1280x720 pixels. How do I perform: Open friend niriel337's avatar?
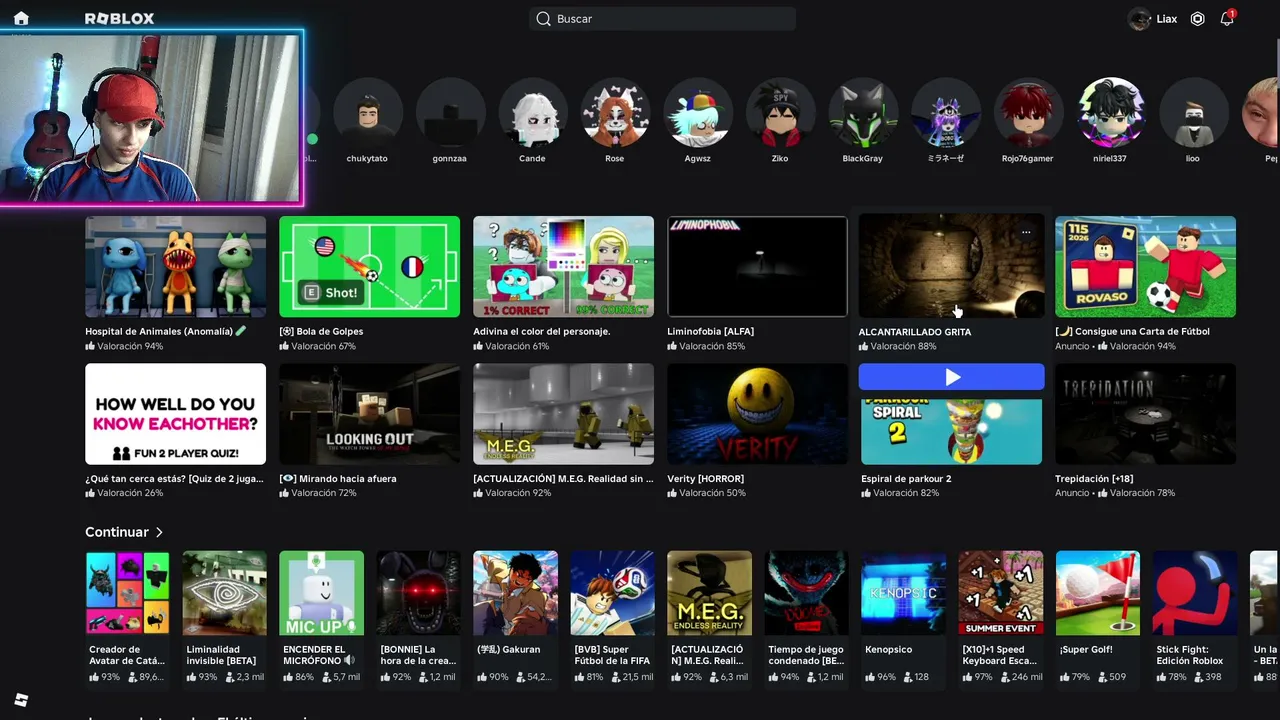[1110, 112]
